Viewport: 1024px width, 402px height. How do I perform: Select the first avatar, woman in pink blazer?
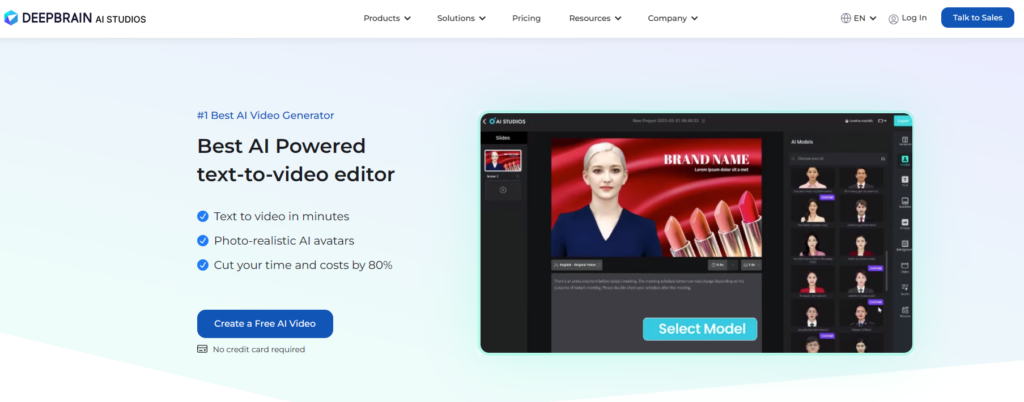pos(813,180)
